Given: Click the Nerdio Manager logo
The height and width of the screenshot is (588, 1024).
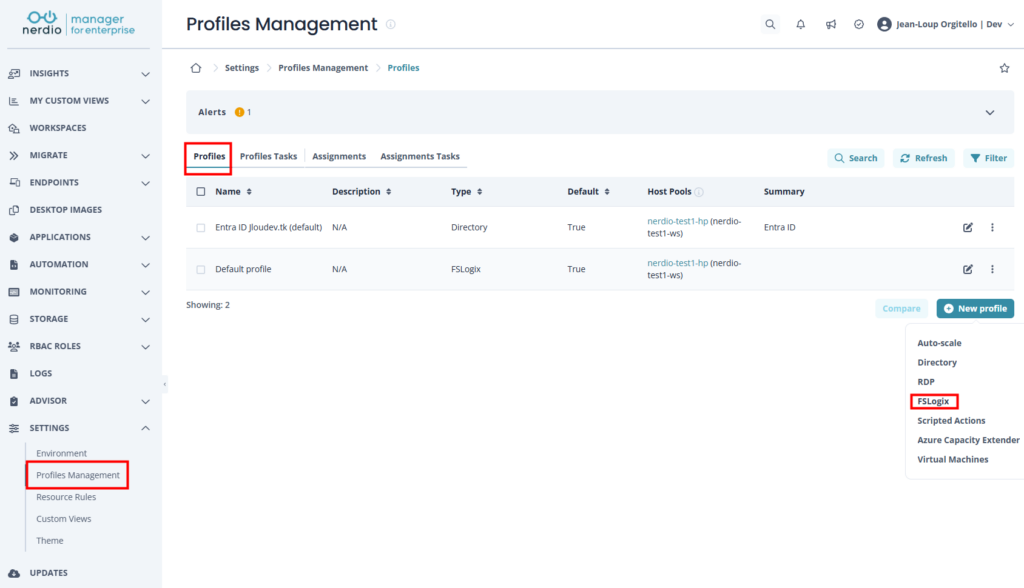Looking at the screenshot, I should click(78, 24).
